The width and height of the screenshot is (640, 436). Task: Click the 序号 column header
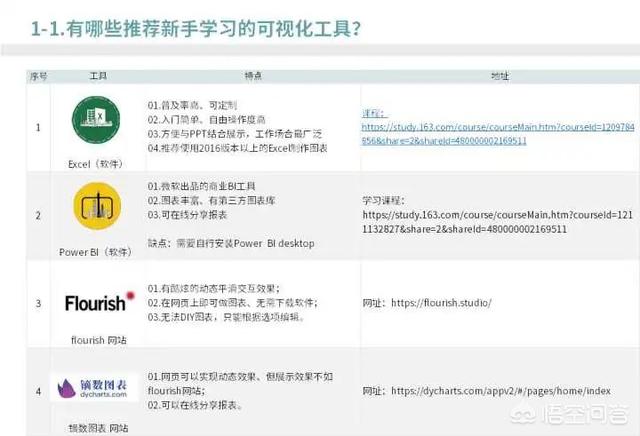click(39, 76)
